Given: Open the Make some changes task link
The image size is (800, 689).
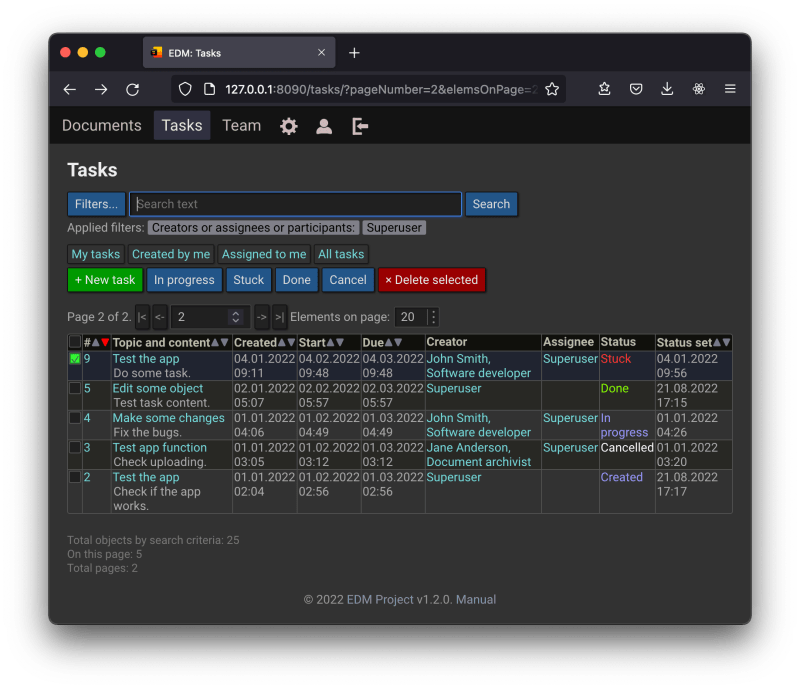Looking at the screenshot, I should [x=168, y=418].
